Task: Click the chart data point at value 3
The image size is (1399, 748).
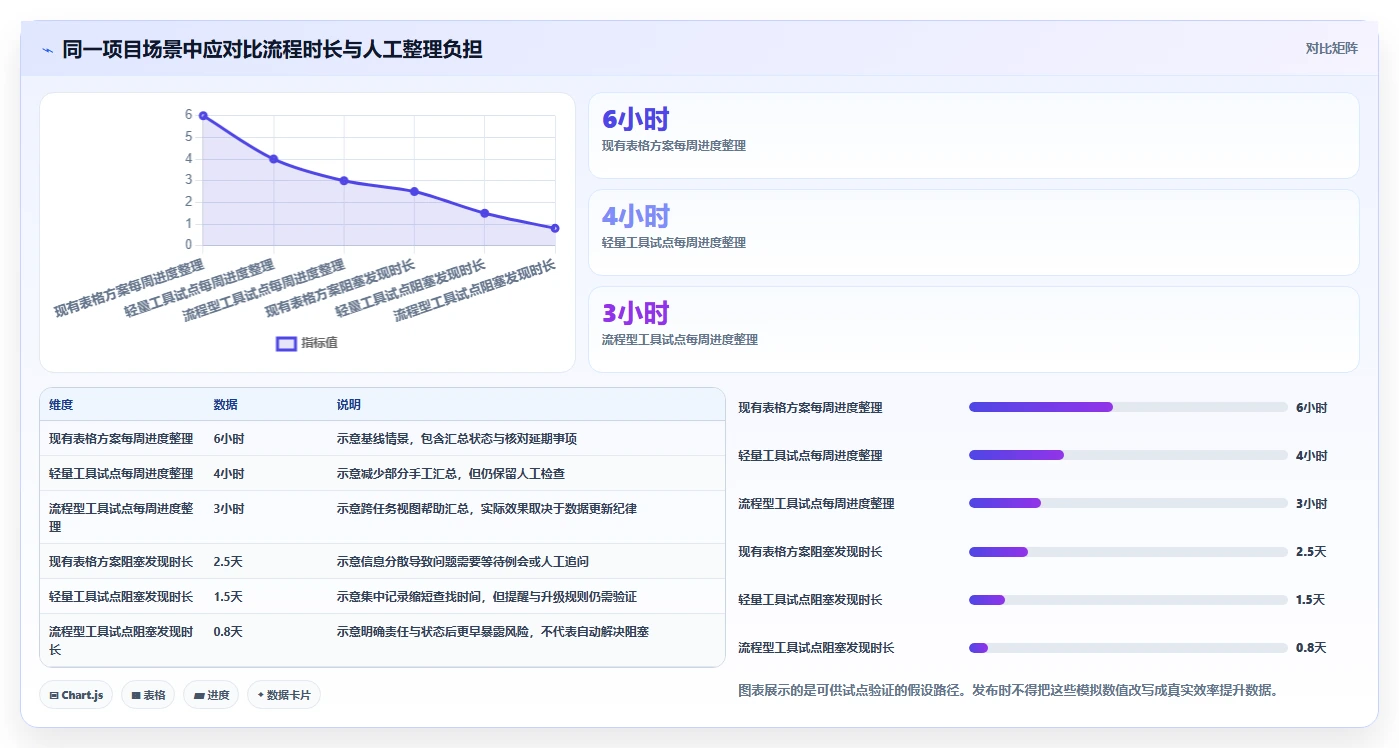Action: tap(344, 181)
